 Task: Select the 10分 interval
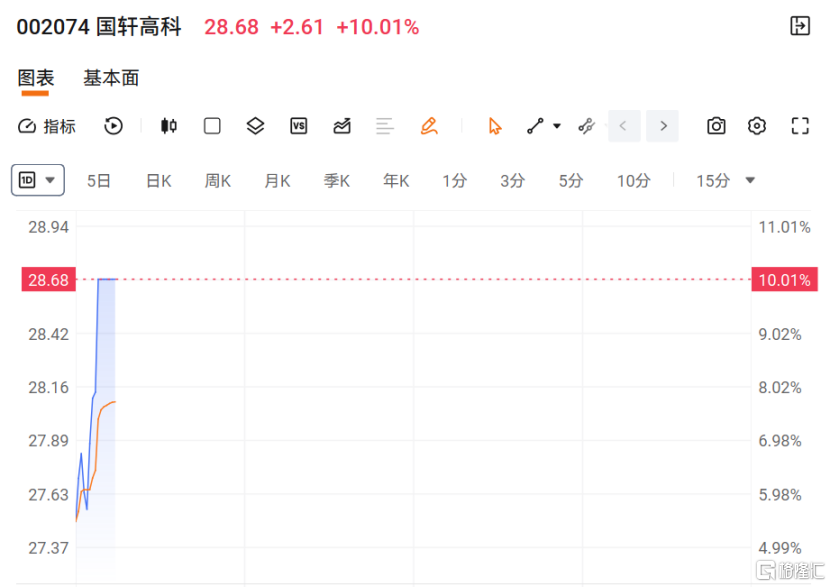coord(633,181)
